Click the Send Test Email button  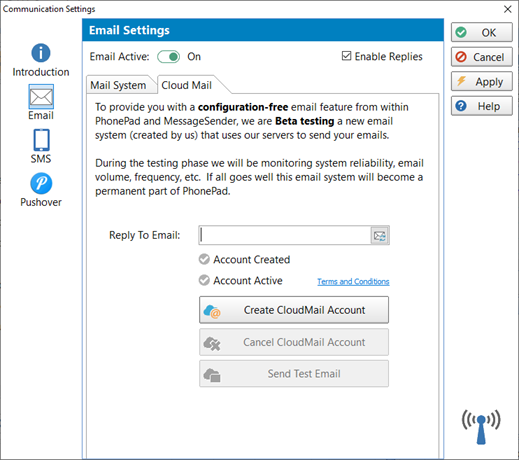pos(294,374)
